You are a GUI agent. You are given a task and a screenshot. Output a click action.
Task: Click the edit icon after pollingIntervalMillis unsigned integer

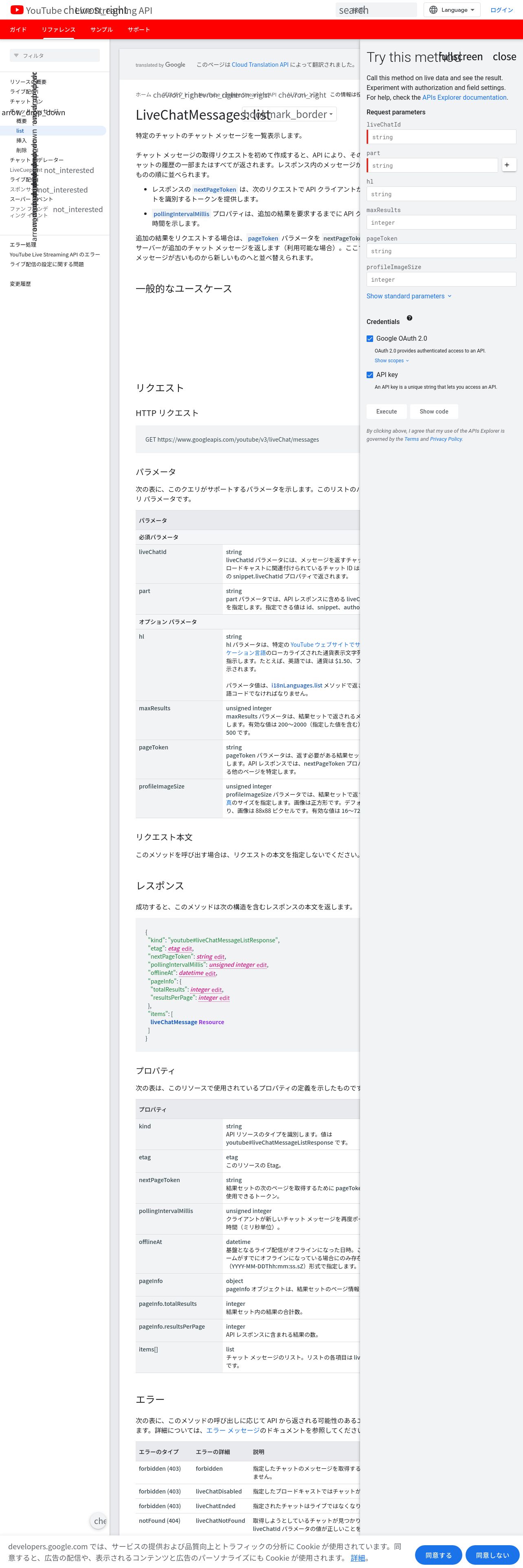point(261,965)
